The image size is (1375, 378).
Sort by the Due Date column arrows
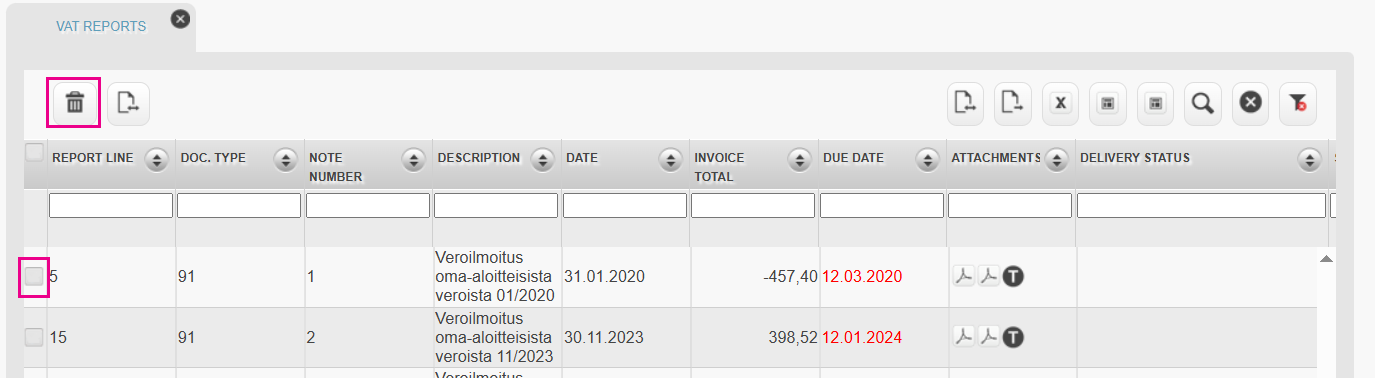click(927, 159)
